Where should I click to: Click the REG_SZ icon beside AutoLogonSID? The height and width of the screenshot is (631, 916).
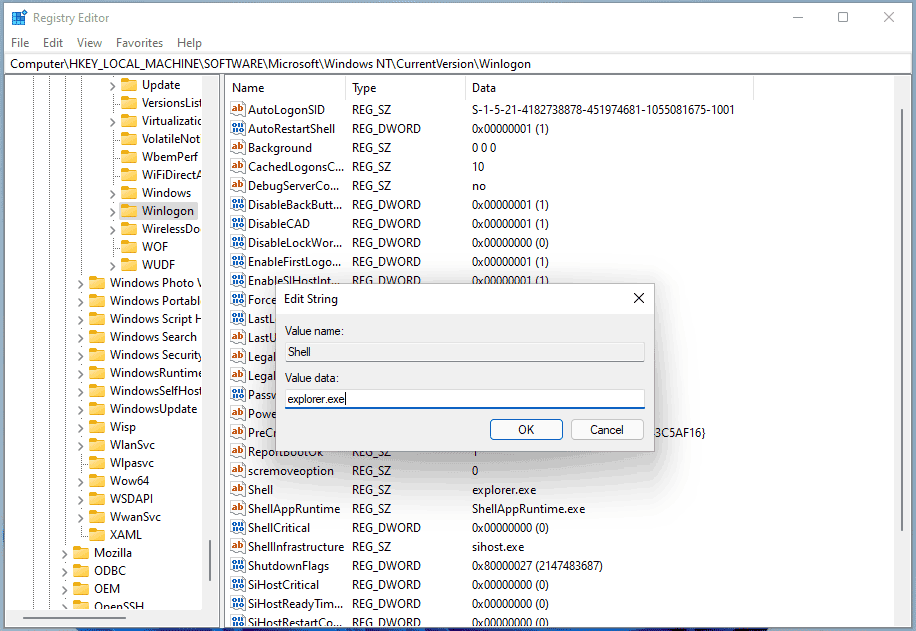[x=240, y=109]
